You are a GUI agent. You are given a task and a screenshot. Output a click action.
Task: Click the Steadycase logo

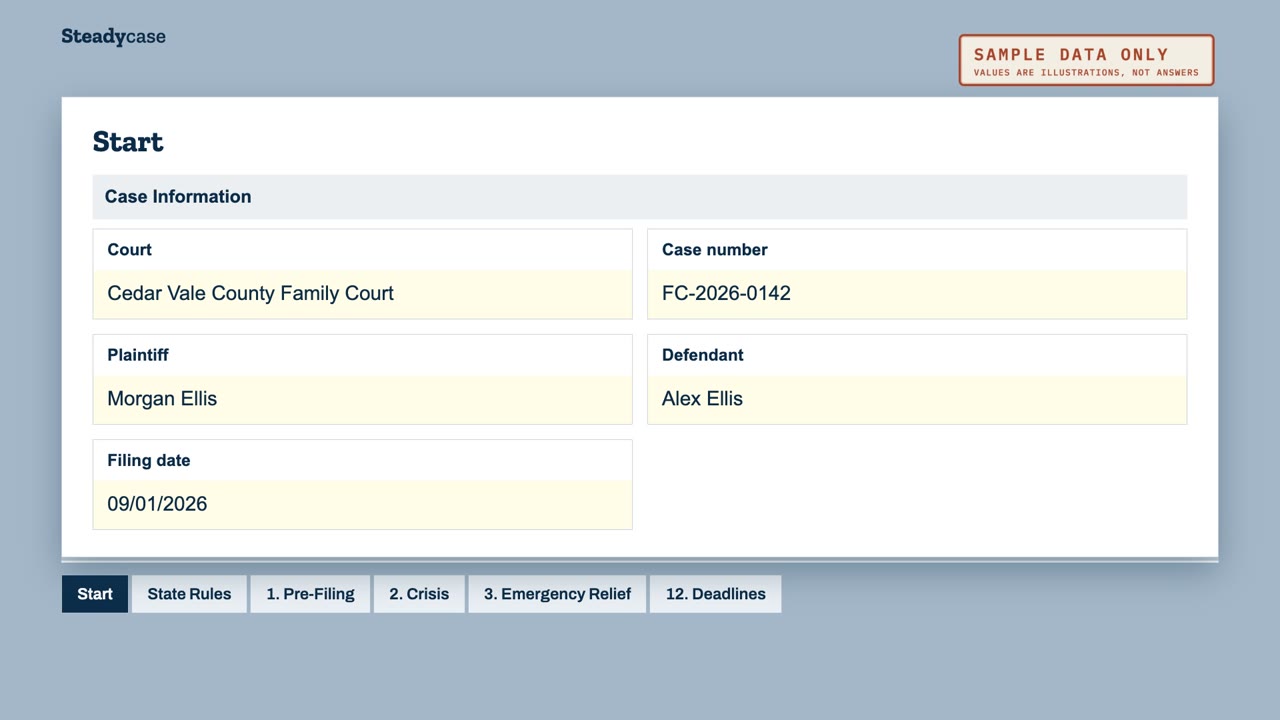(113, 37)
